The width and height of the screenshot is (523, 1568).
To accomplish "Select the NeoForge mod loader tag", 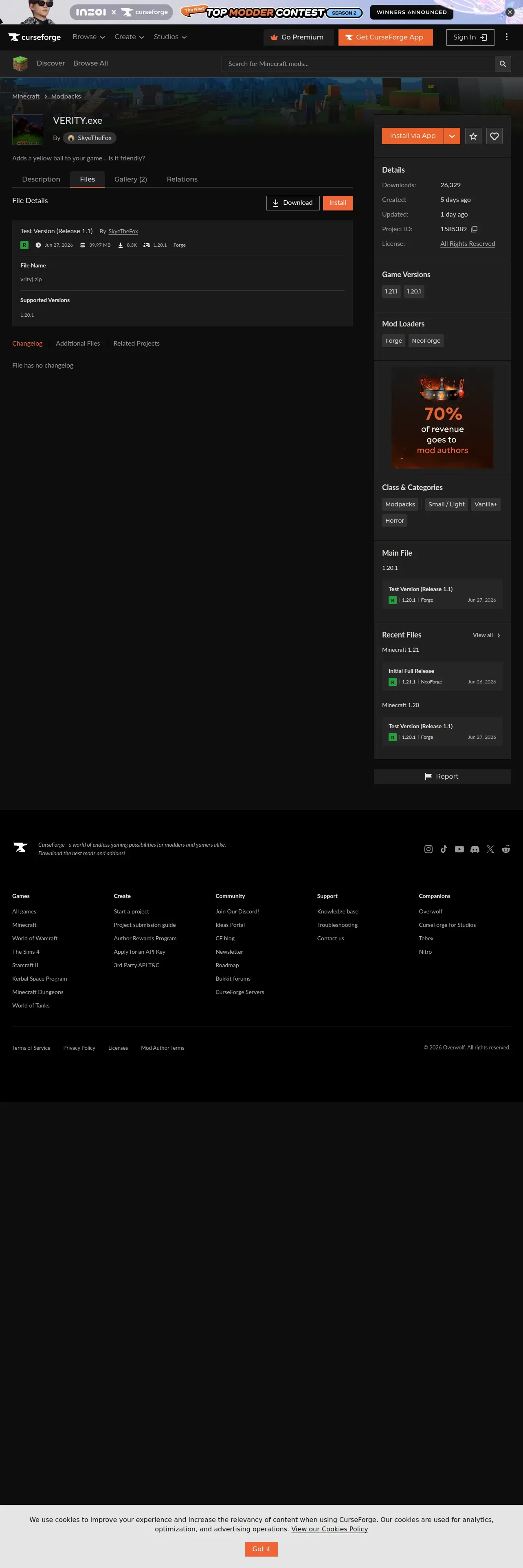I will click(x=426, y=341).
